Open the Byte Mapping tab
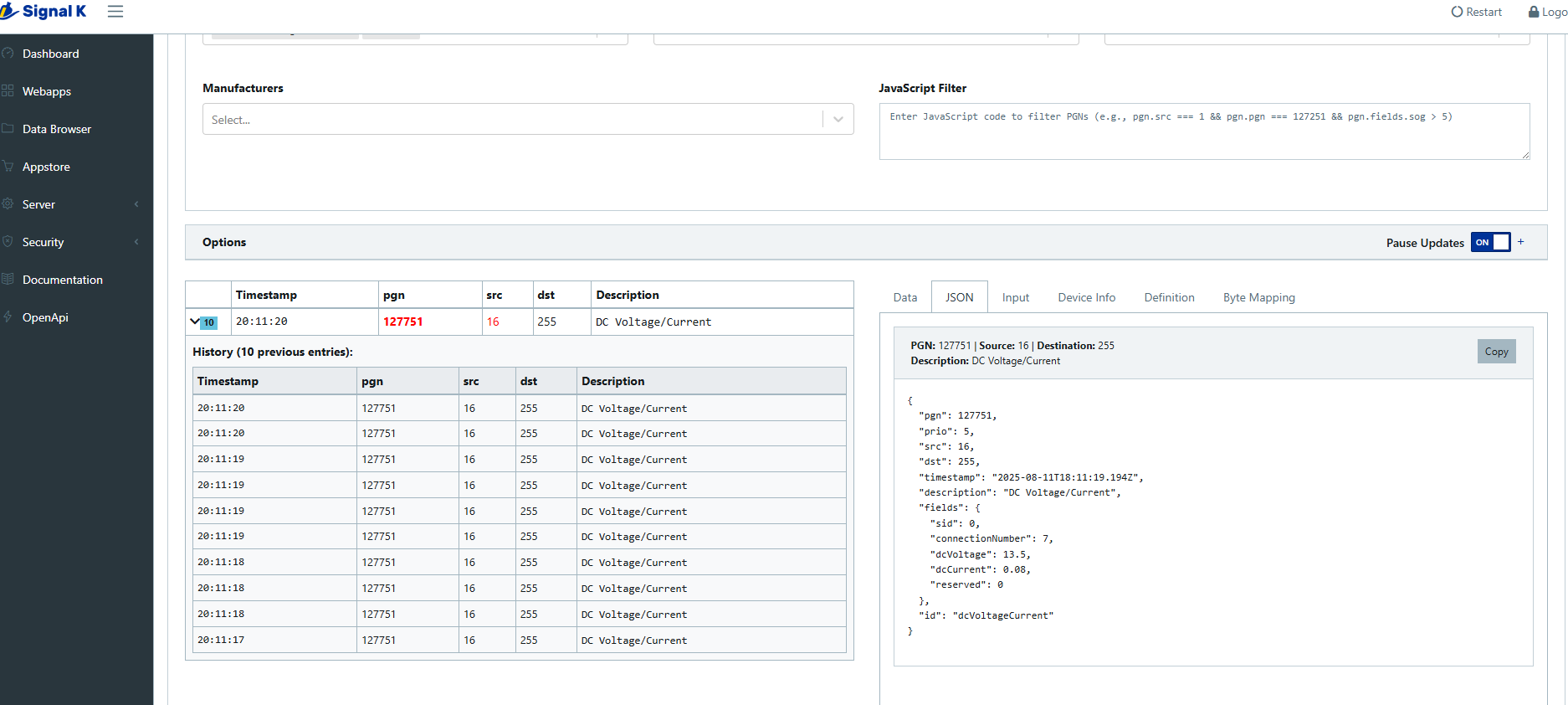 (x=1259, y=297)
